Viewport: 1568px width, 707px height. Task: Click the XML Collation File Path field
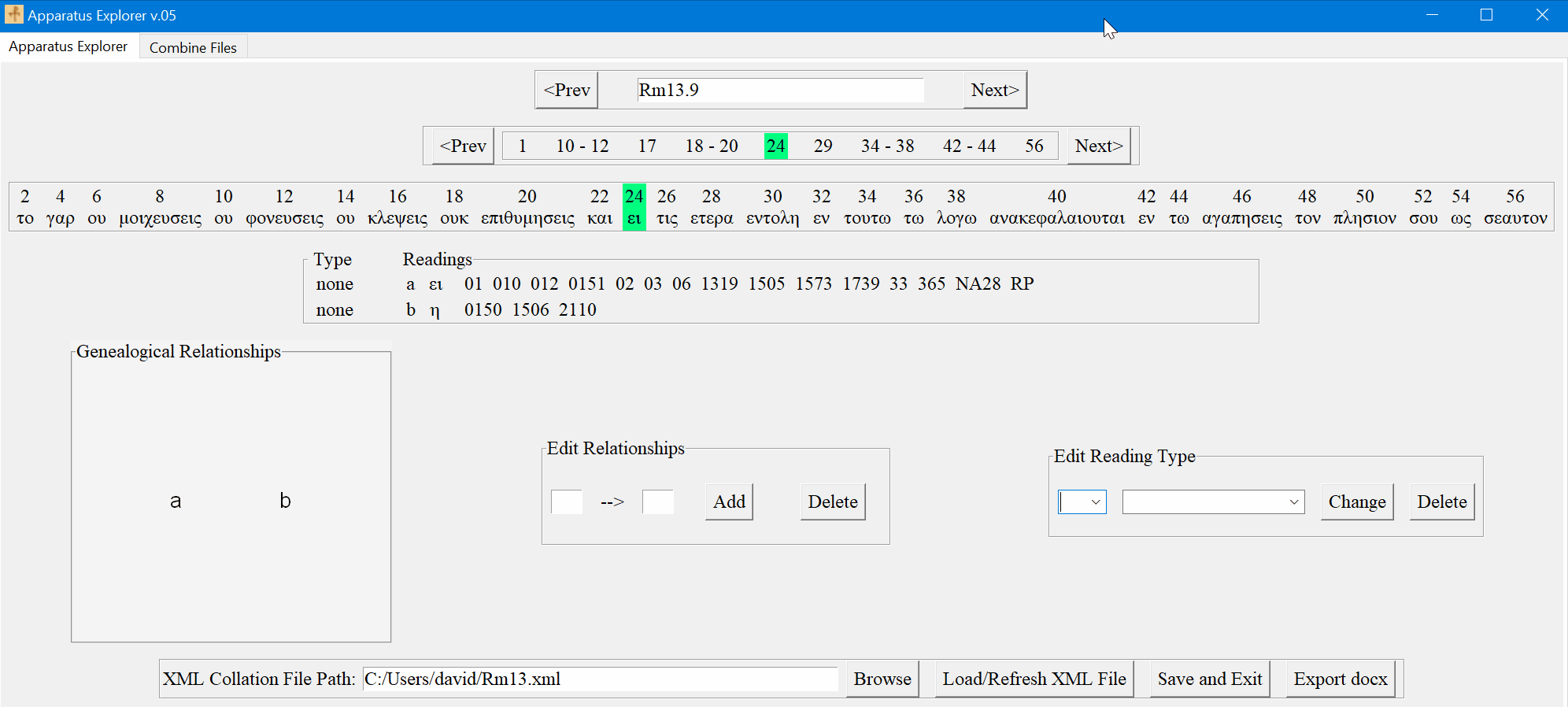pyautogui.click(x=600, y=679)
